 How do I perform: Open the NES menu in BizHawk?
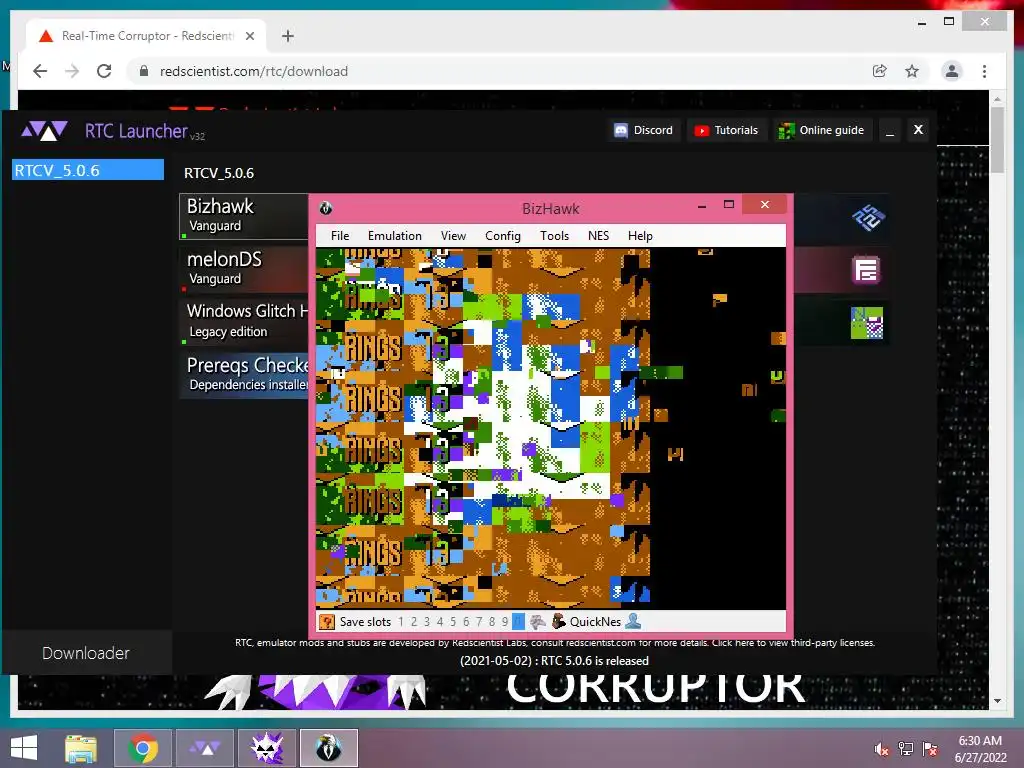(x=598, y=236)
